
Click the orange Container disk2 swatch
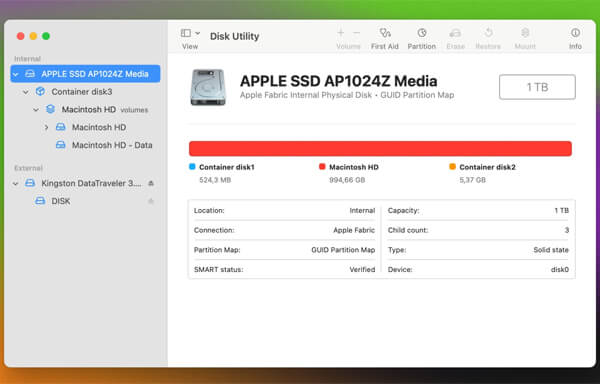point(452,167)
